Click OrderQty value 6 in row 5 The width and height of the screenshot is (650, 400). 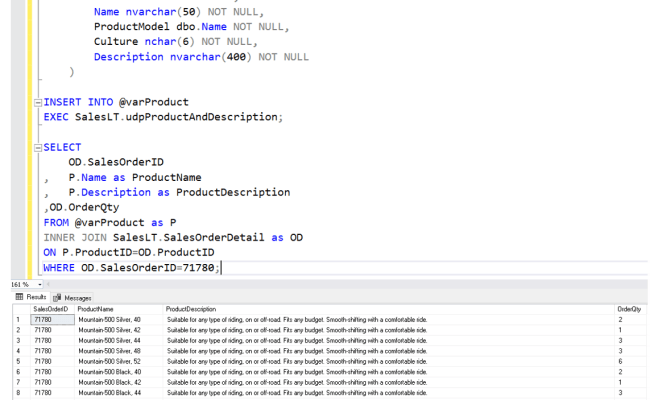coord(630,361)
